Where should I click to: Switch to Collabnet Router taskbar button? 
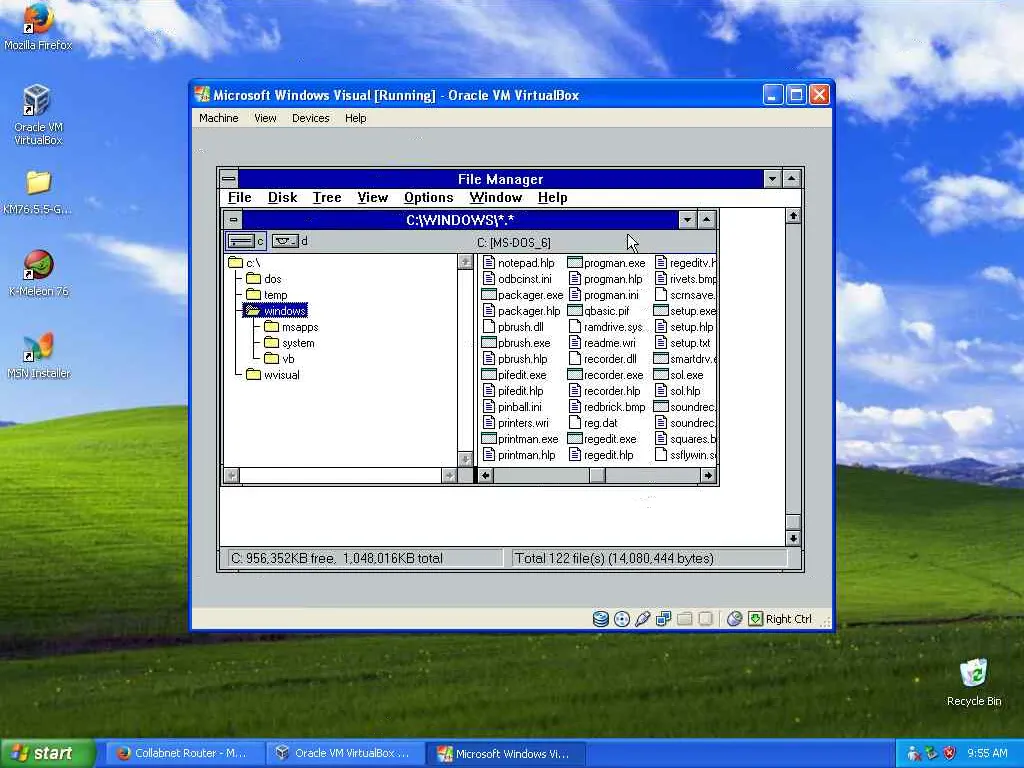[183, 753]
